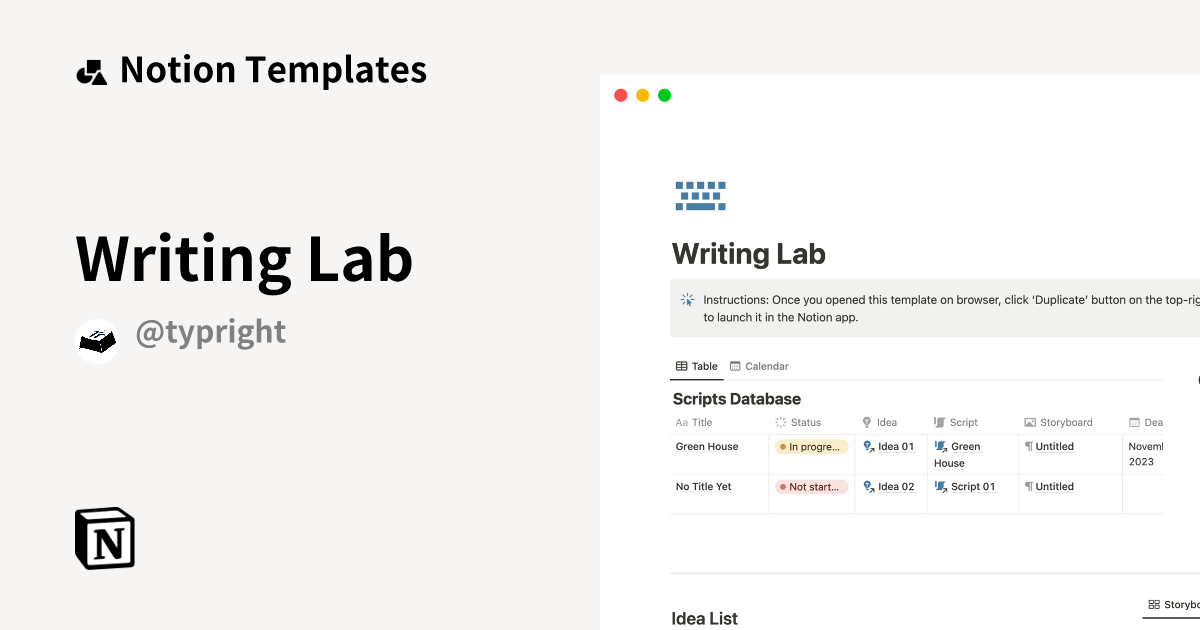Screen dimensions: 1200x630
Task: Click the keyboard page icon above Writing Lab
Action: point(700,195)
